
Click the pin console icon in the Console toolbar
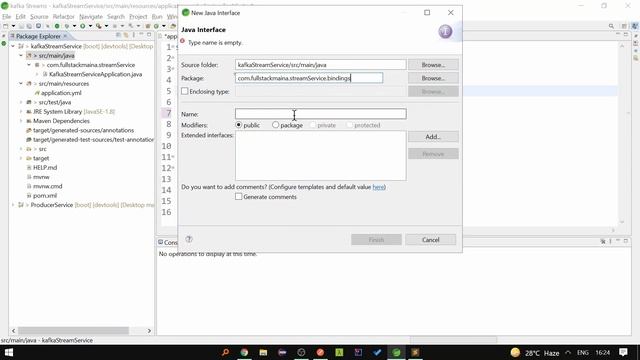pos(603,241)
